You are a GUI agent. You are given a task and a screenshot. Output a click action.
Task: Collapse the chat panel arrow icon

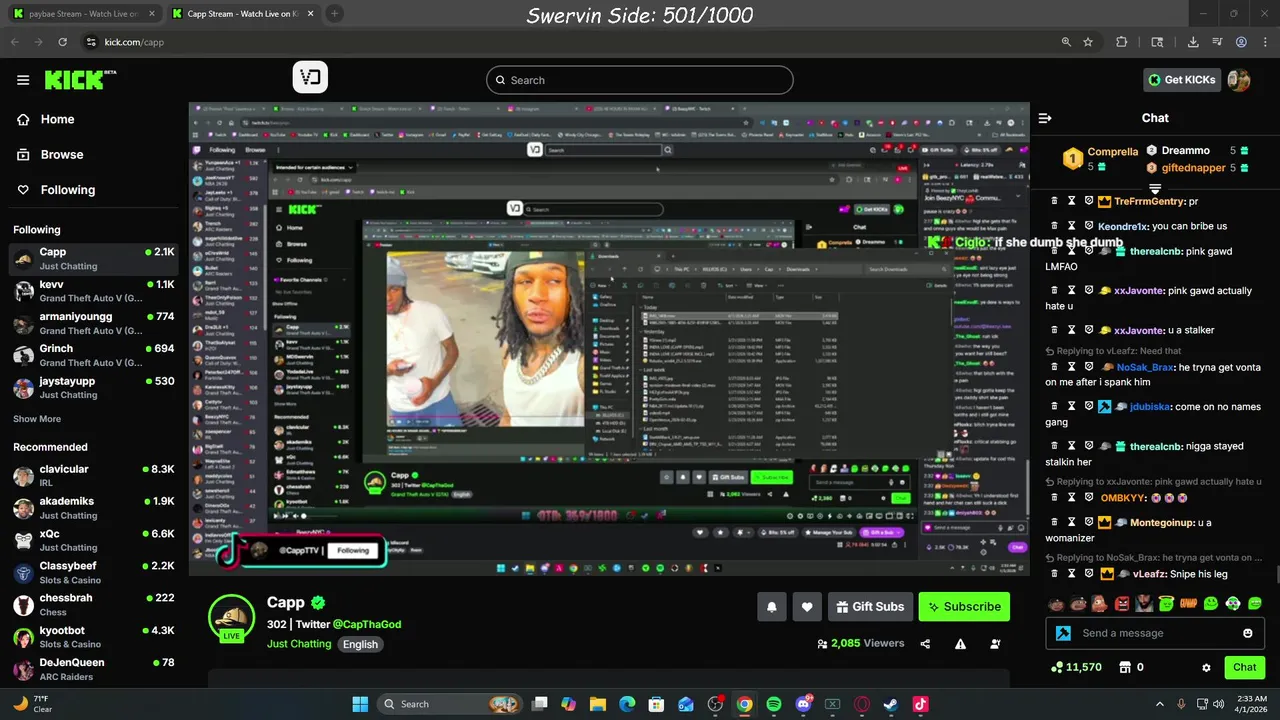pyautogui.click(x=1045, y=118)
